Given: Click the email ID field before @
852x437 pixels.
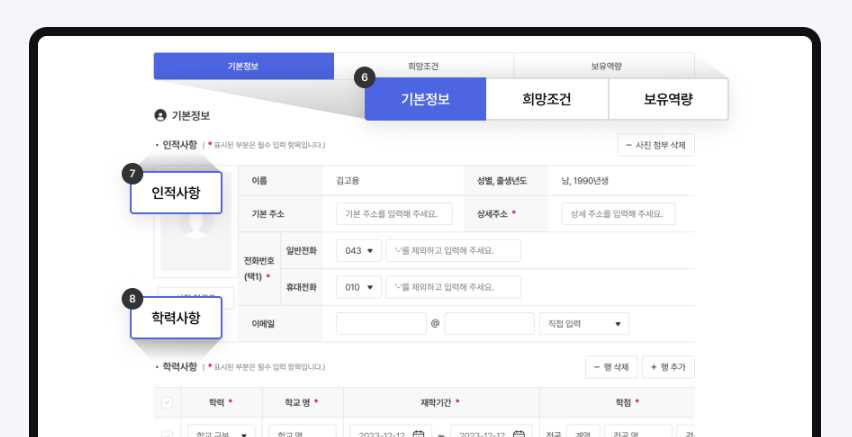Looking at the screenshot, I should (x=381, y=323).
